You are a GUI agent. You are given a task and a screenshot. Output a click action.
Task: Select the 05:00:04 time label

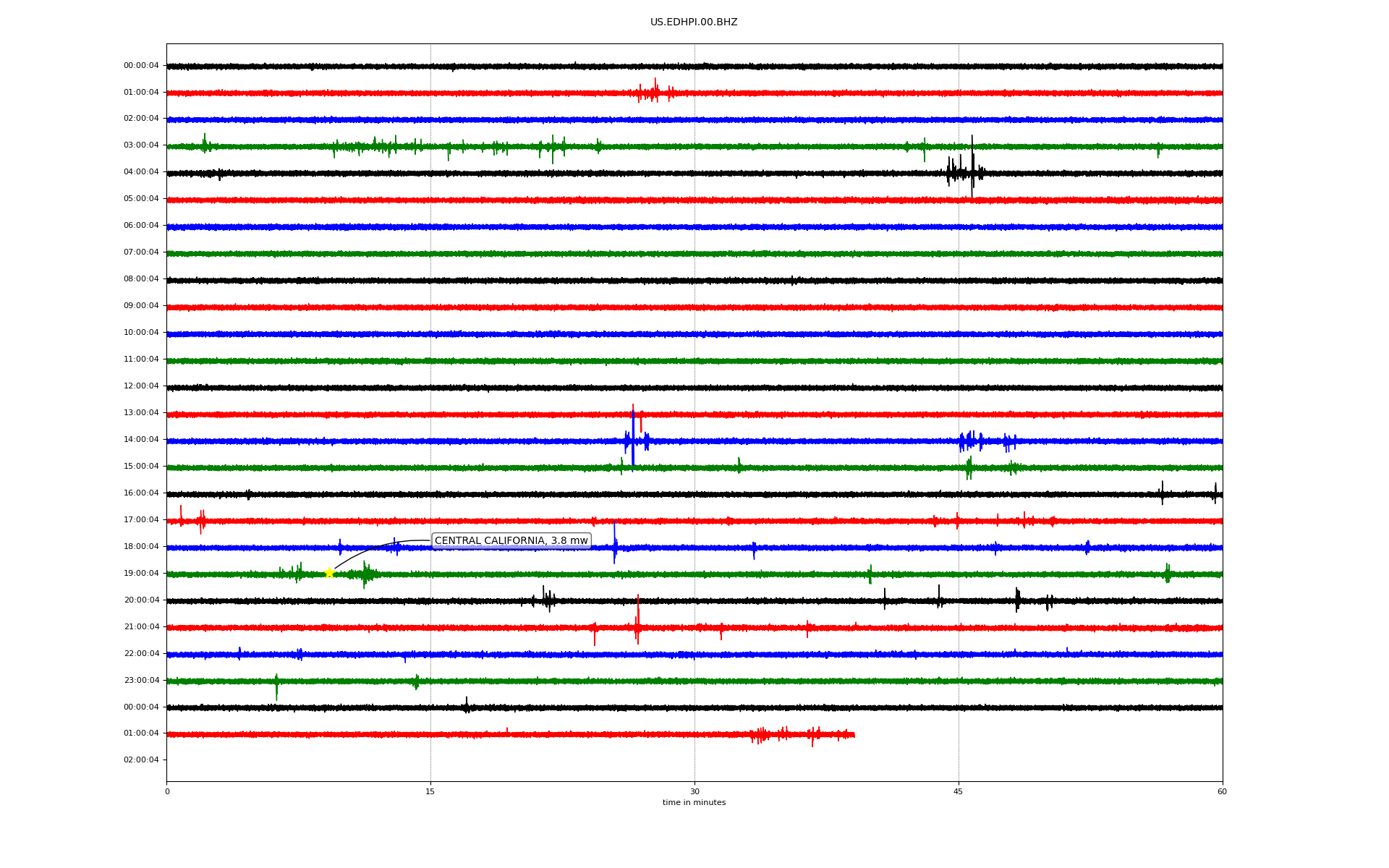[x=141, y=199]
